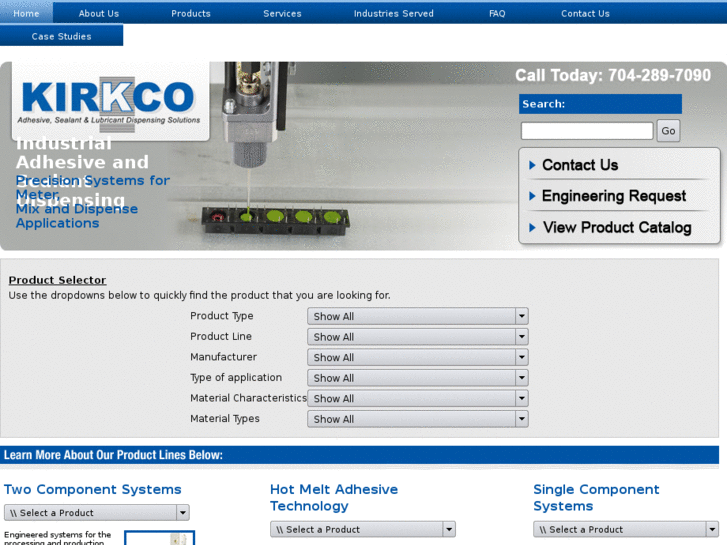This screenshot has width=727, height=545.
Task: Select Contact Us in top navigation
Action: coord(585,13)
